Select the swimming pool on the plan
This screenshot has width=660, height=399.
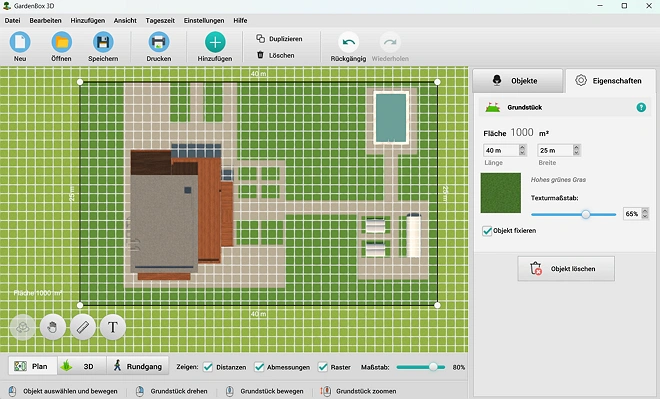click(391, 118)
